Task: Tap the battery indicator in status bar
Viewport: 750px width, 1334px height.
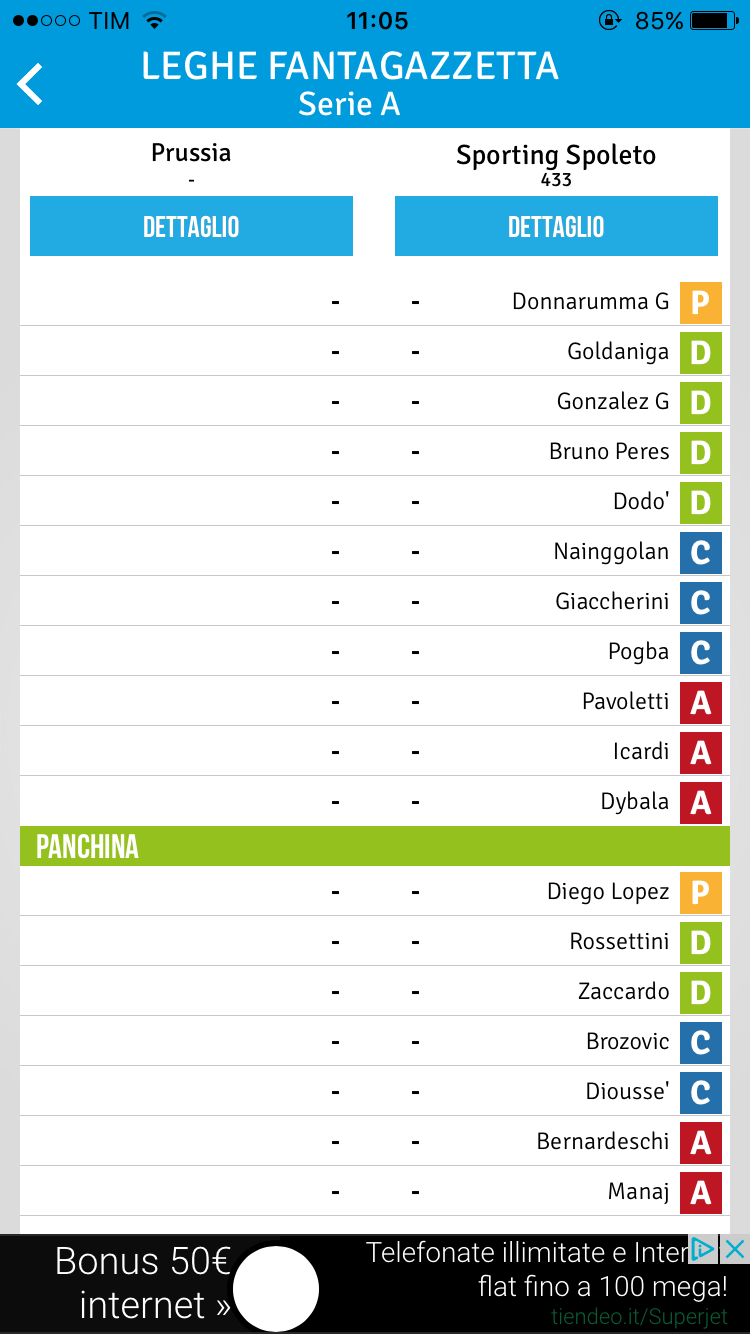Action: click(714, 21)
